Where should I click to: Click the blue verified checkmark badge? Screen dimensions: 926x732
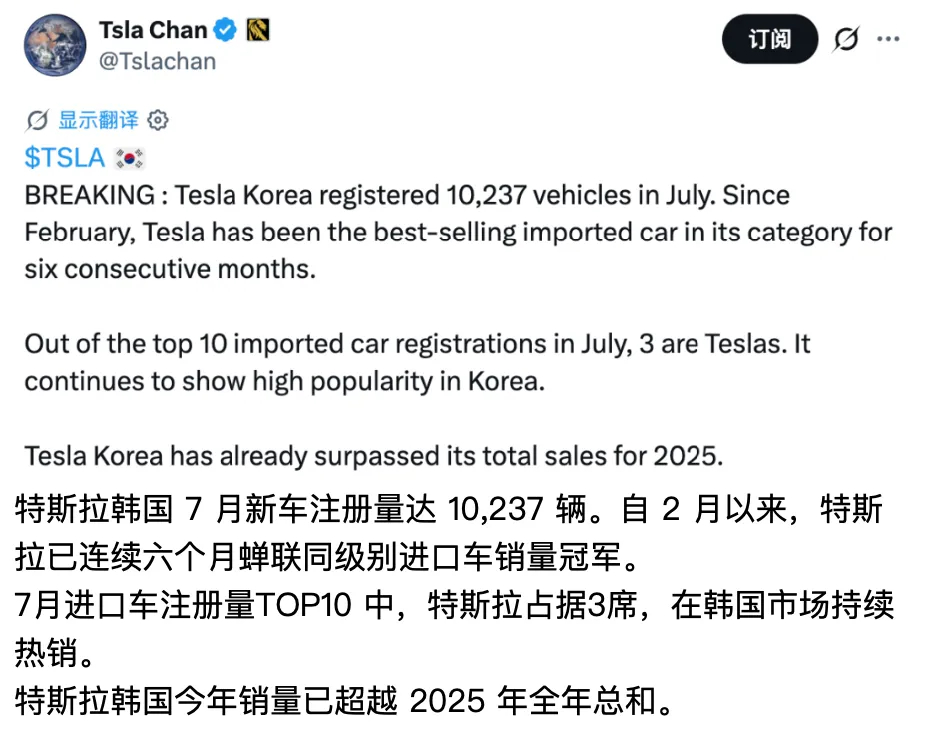(x=225, y=30)
